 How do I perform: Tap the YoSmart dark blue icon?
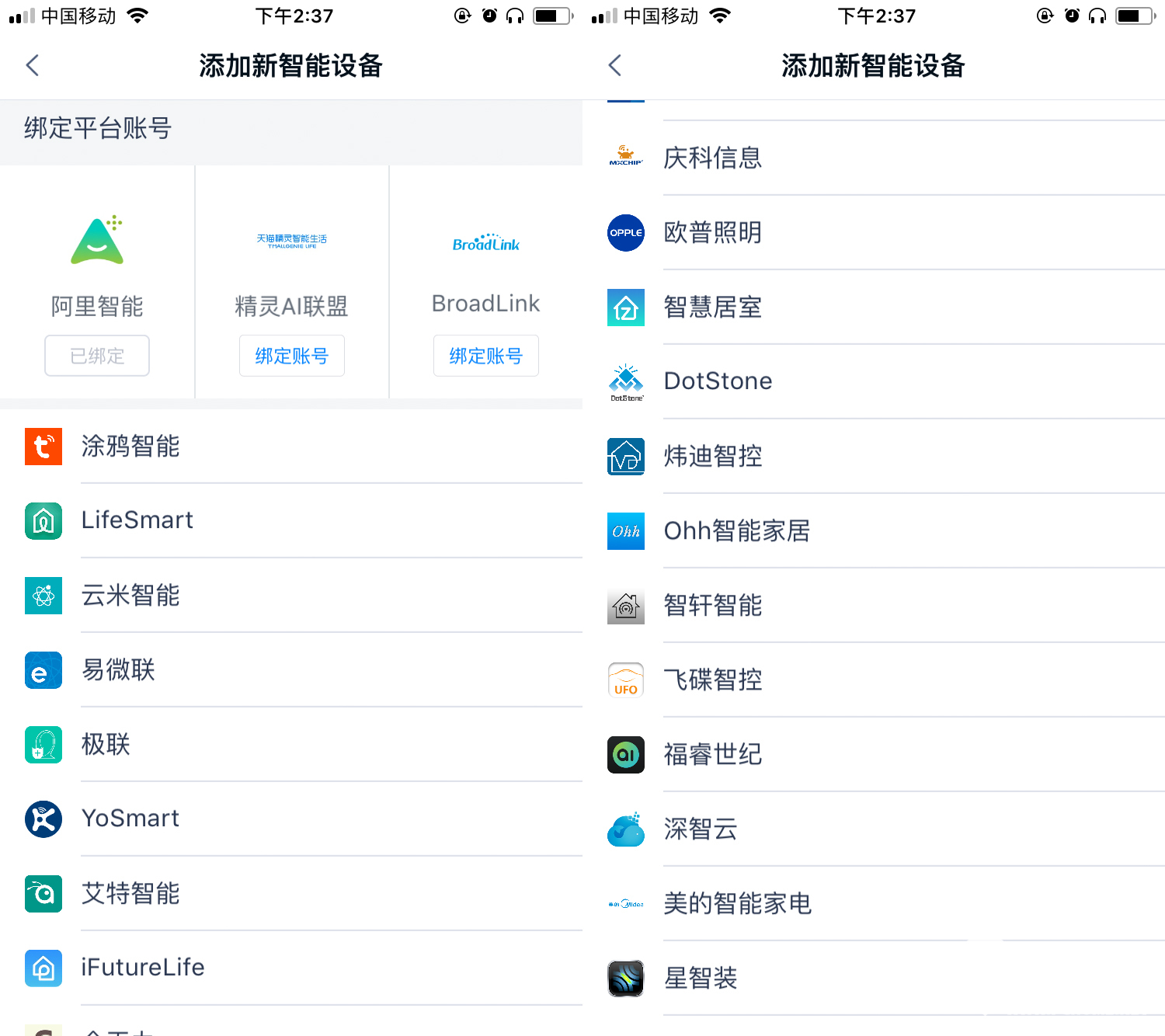tap(43, 819)
